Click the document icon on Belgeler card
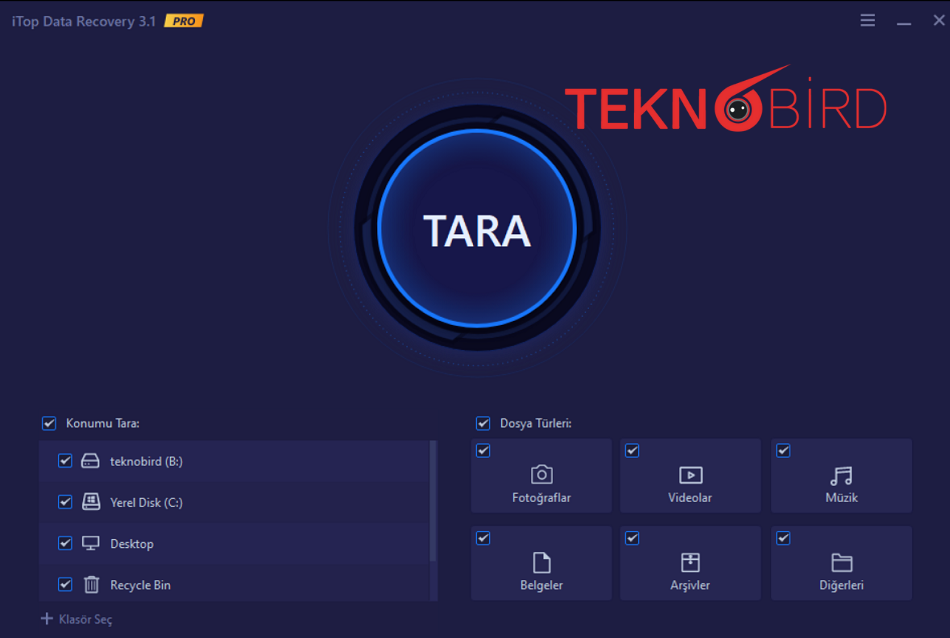Viewport: 950px width, 638px height. pyautogui.click(x=542, y=562)
